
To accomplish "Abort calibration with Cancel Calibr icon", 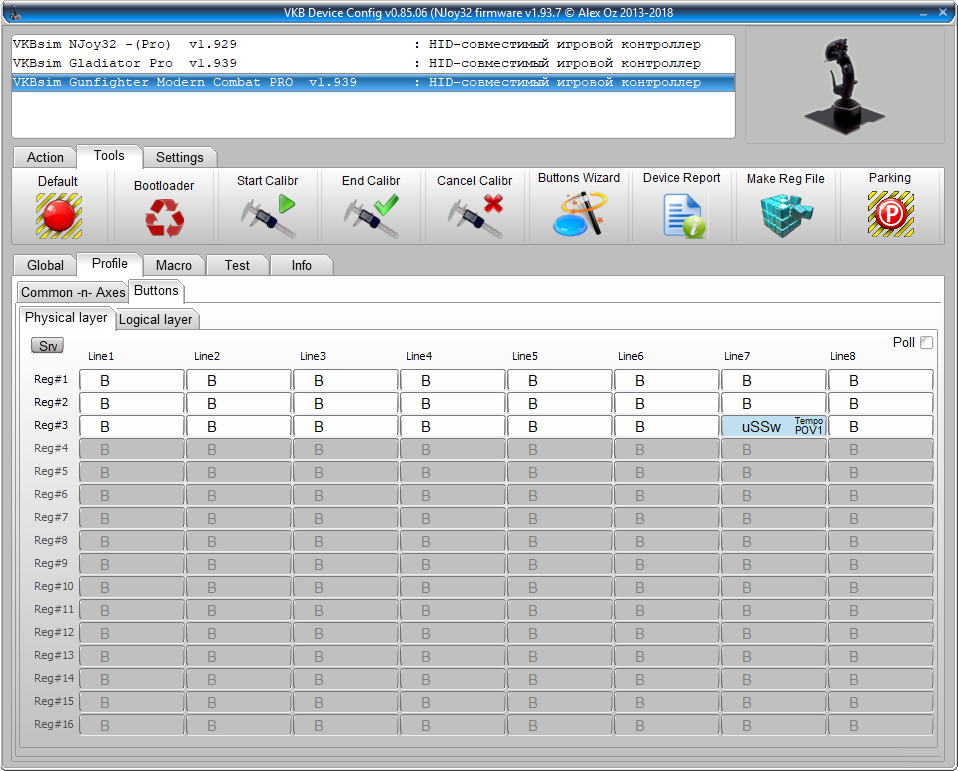I will [475, 216].
